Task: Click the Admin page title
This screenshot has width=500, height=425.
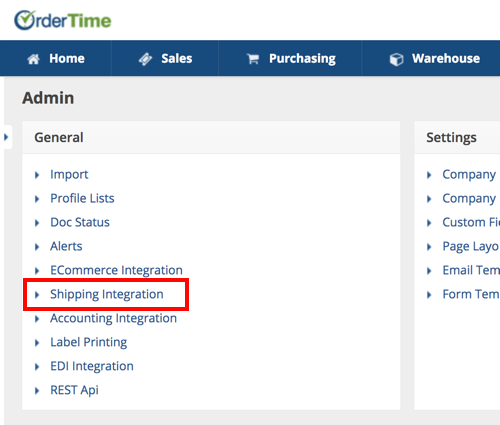Action: pos(48,98)
